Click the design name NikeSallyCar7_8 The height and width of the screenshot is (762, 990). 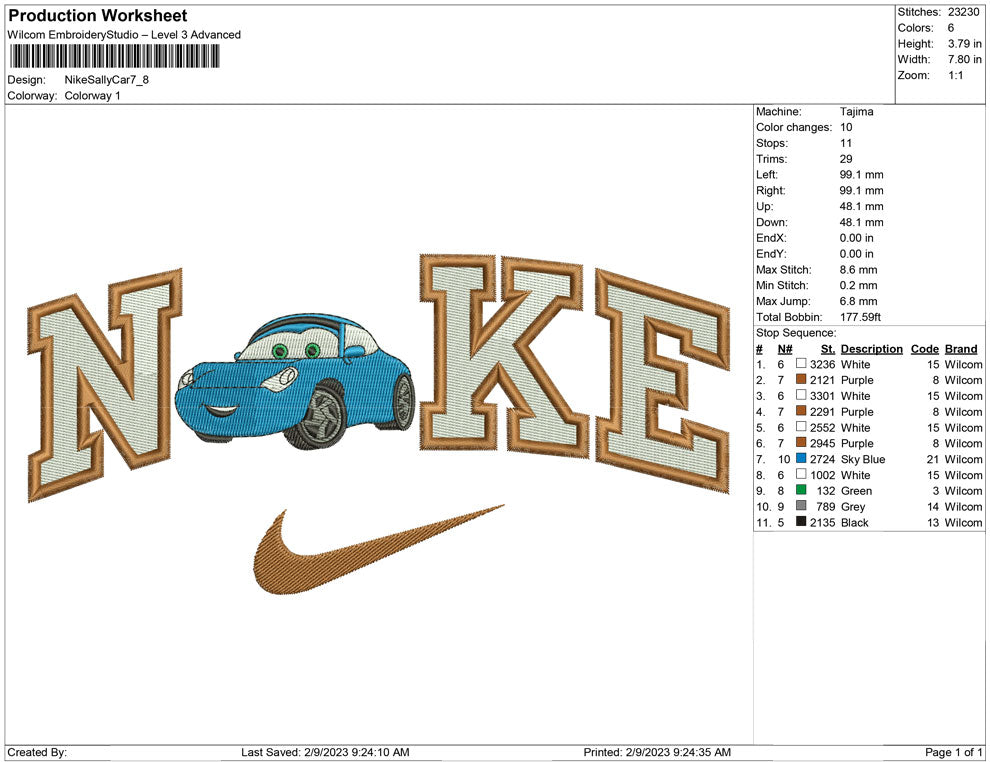107,80
